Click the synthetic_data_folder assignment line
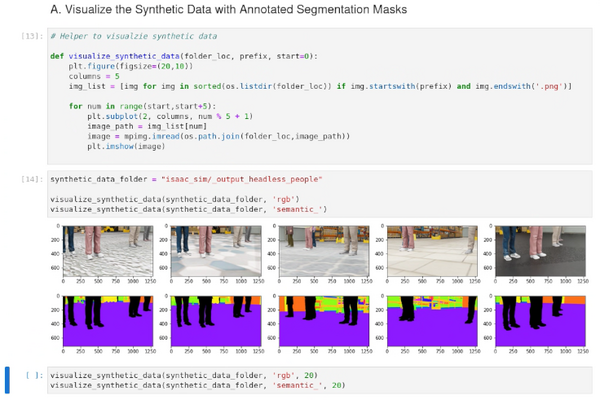 pos(185,178)
